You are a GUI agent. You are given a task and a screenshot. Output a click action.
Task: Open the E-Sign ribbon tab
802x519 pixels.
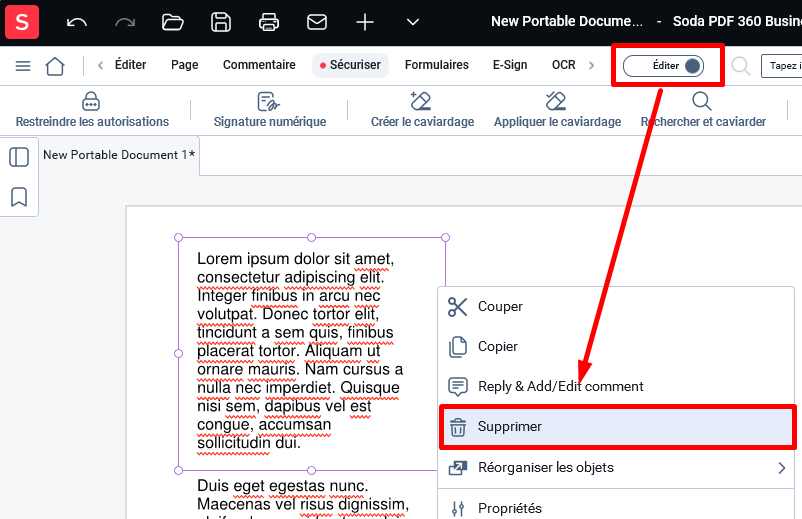coord(510,65)
